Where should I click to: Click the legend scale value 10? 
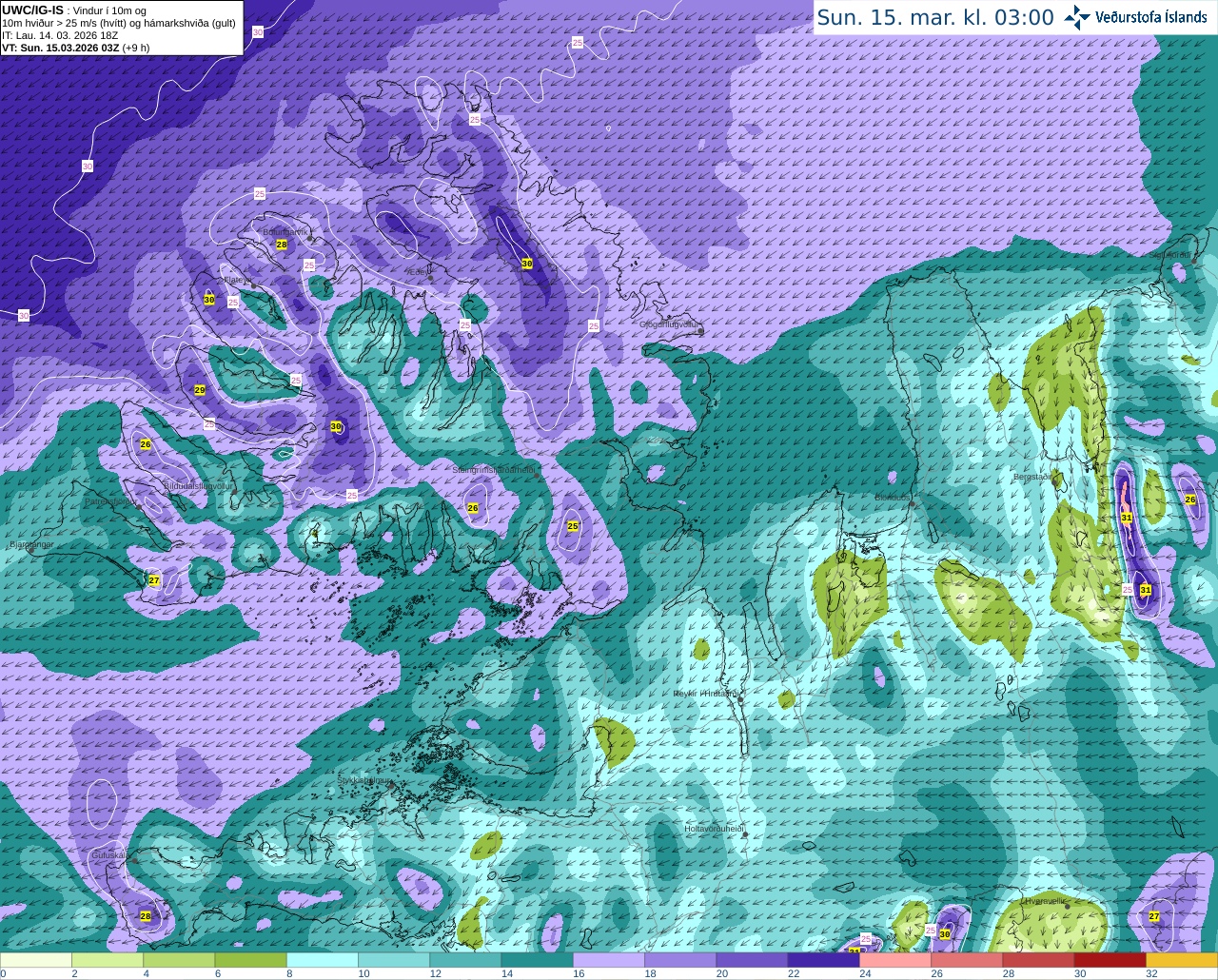[x=364, y=973]
